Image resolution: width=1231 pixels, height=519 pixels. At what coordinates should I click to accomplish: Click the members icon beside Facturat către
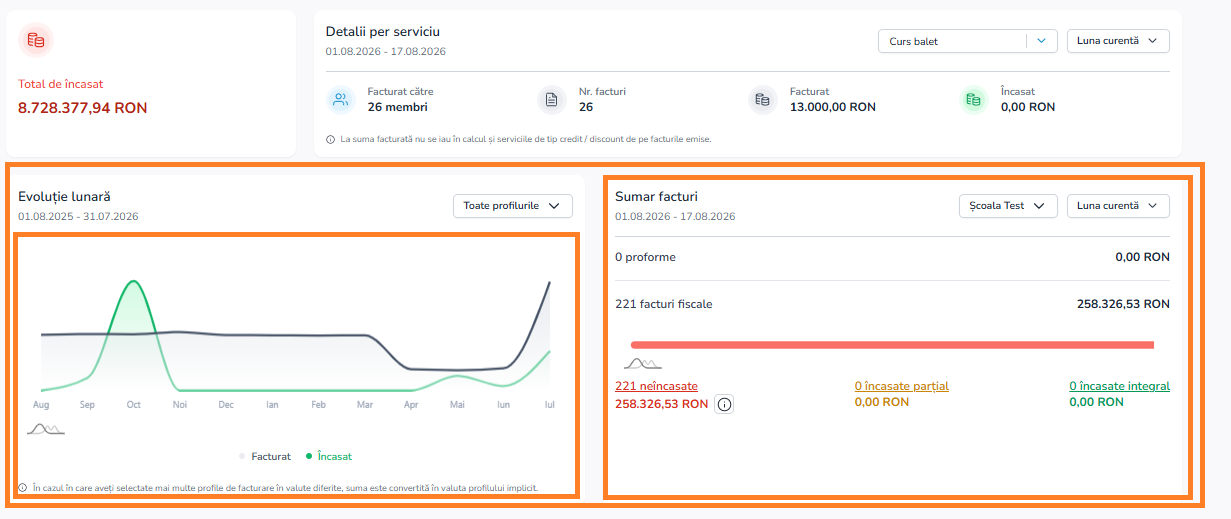pyautogui.click(x=341, y=99)
